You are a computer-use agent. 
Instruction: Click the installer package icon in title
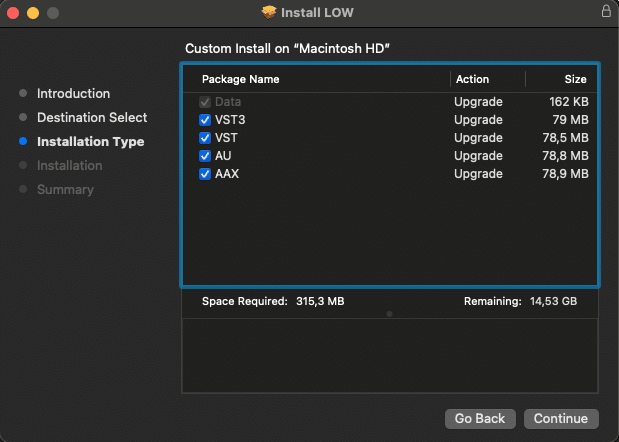click(x=268, y=12)
